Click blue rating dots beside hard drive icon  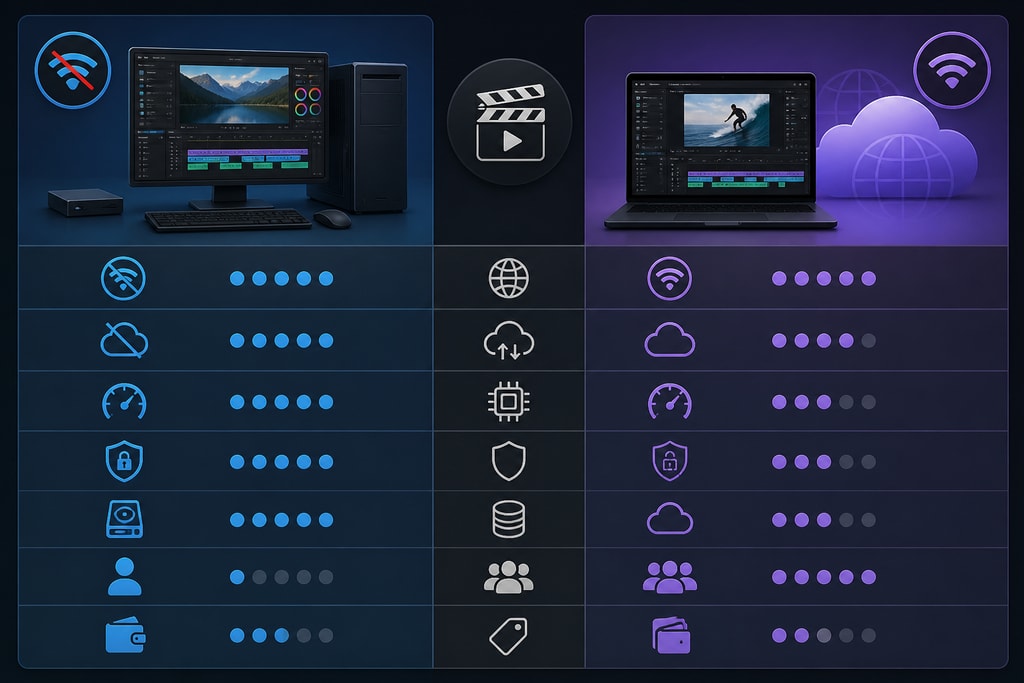tap(281, 520)
